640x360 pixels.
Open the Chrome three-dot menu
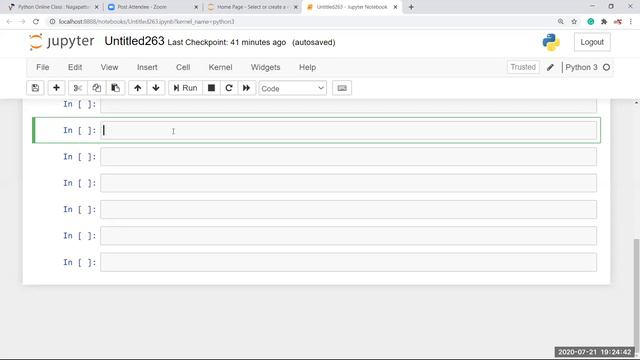click(x=631, y=22)
